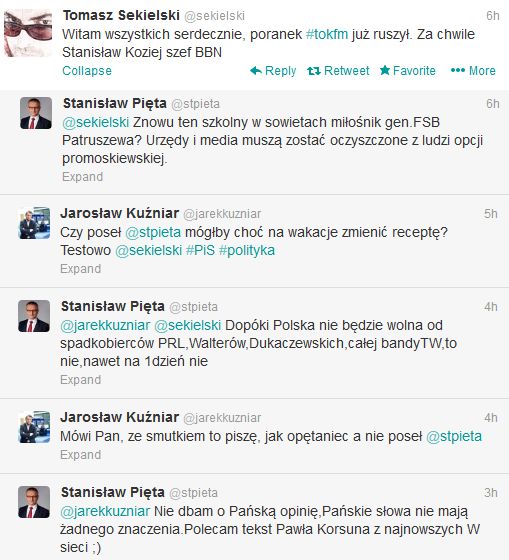Click the #tokfm hashtag
Screen dimensions: 509x560
click(x=327, y=34)
